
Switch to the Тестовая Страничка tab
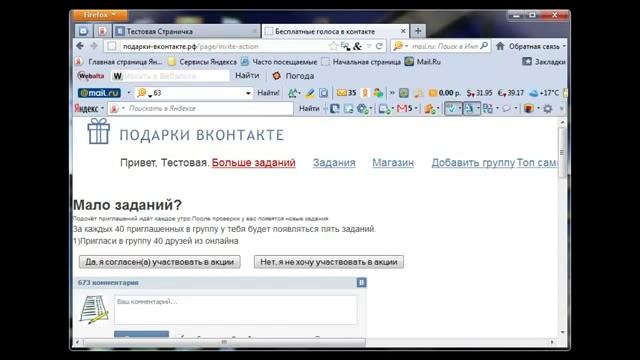coord(187,31)
